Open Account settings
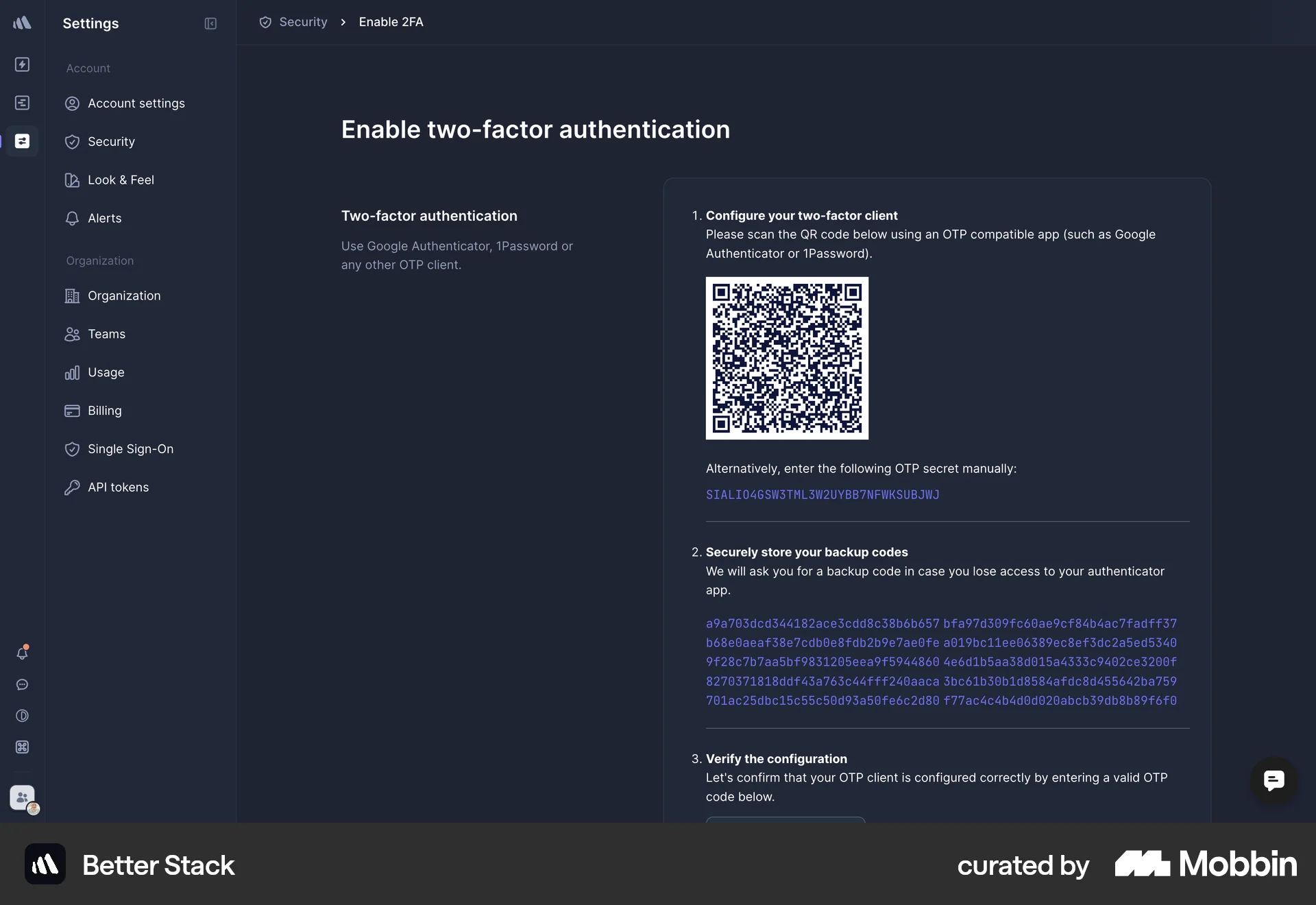 point(136,103)
